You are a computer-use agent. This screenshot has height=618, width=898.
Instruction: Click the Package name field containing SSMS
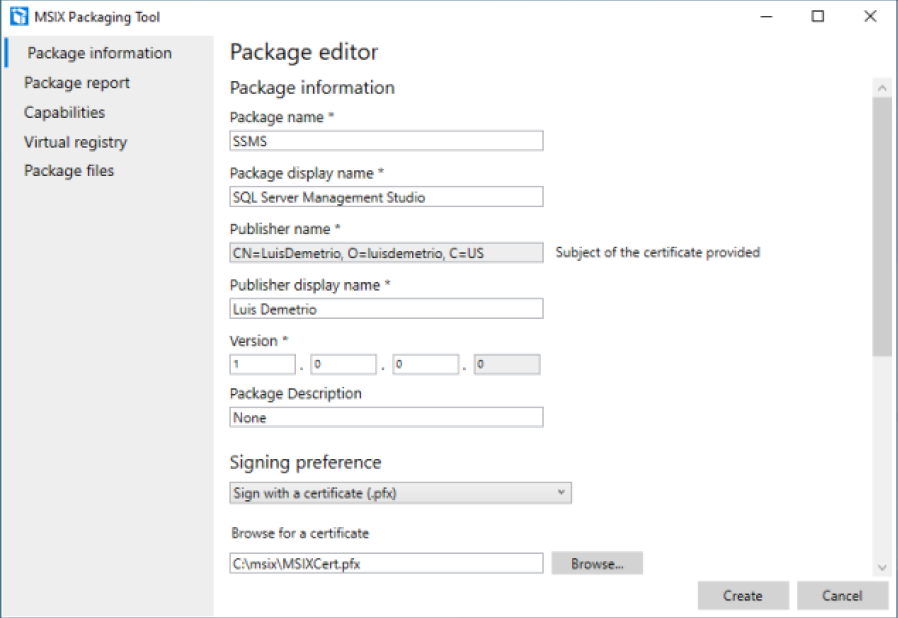(x=386, y=141)
